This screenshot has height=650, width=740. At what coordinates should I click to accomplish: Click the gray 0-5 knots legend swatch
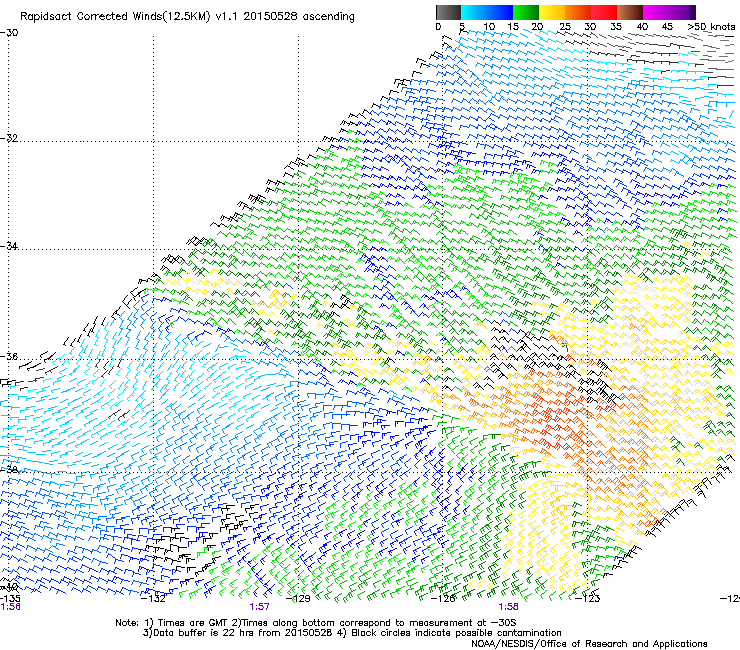coord(448,12)
